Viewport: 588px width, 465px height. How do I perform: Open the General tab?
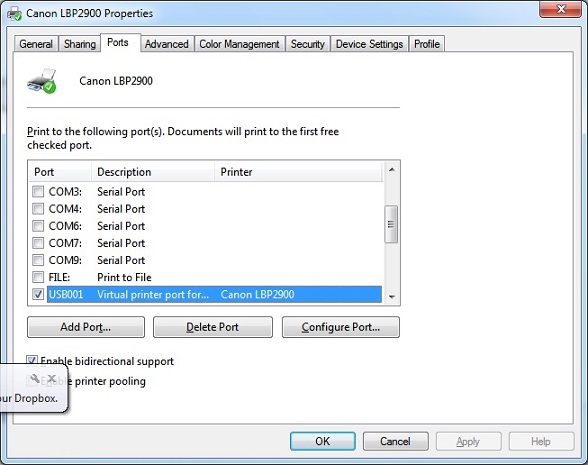36,44
